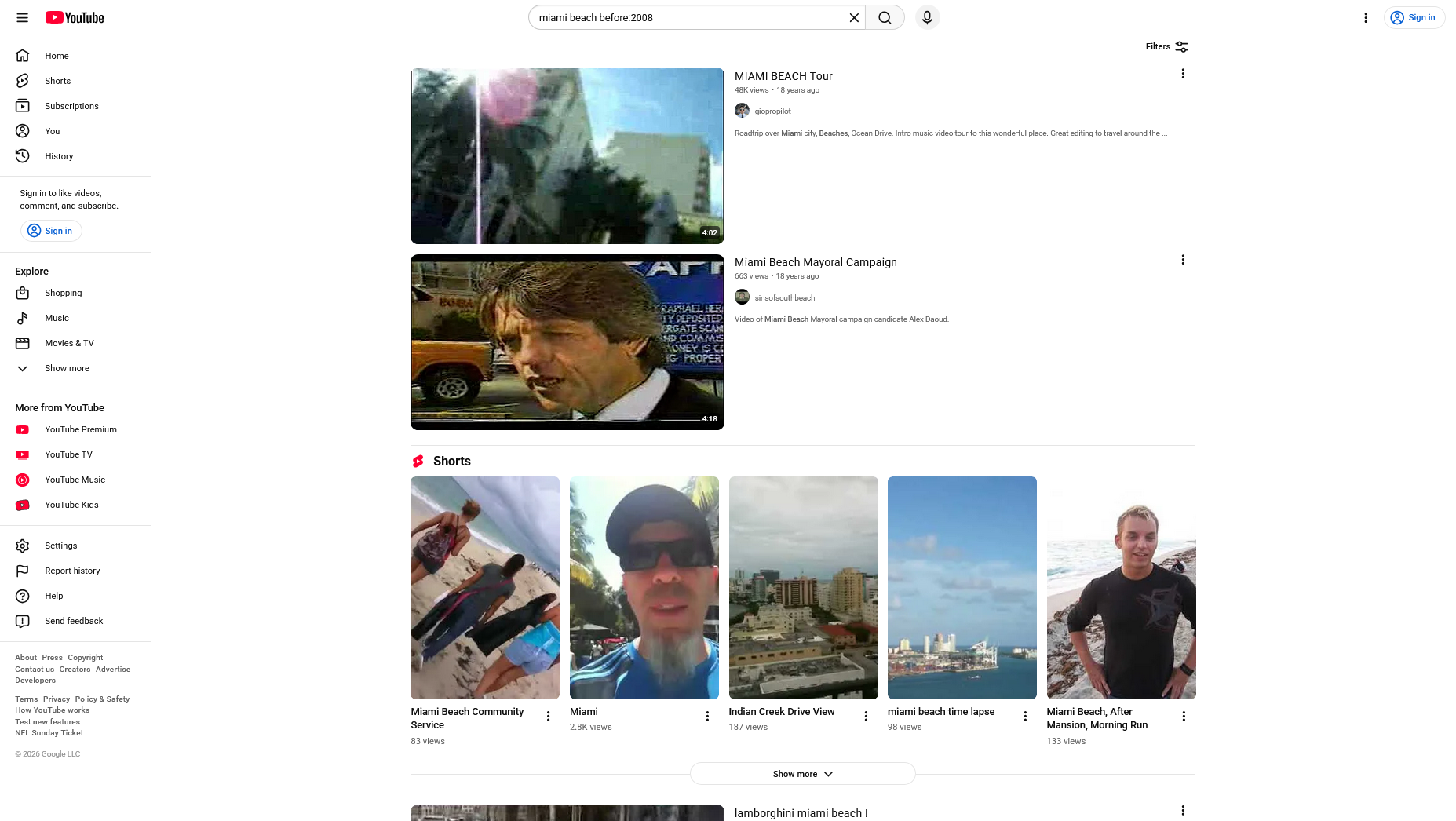The height and width of the screenshot is (821, 1456).
Task: Play the MIAMI BEACH Tour thumbnail
Action: [x=567, y=155]
